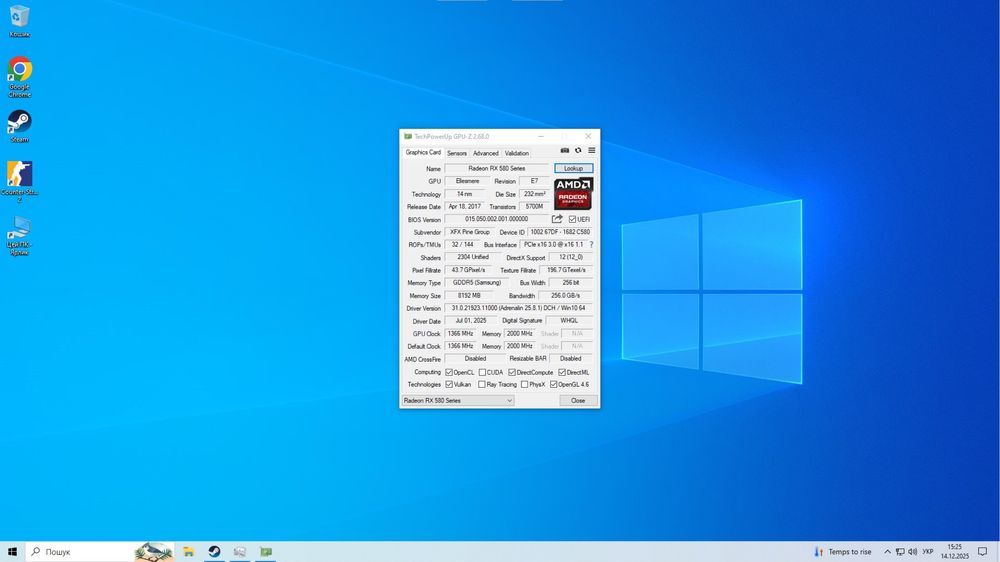The image size is (1000, 562).
Task: Click the taskbar icon left of GPU-Z
Action: pos(240,552)
